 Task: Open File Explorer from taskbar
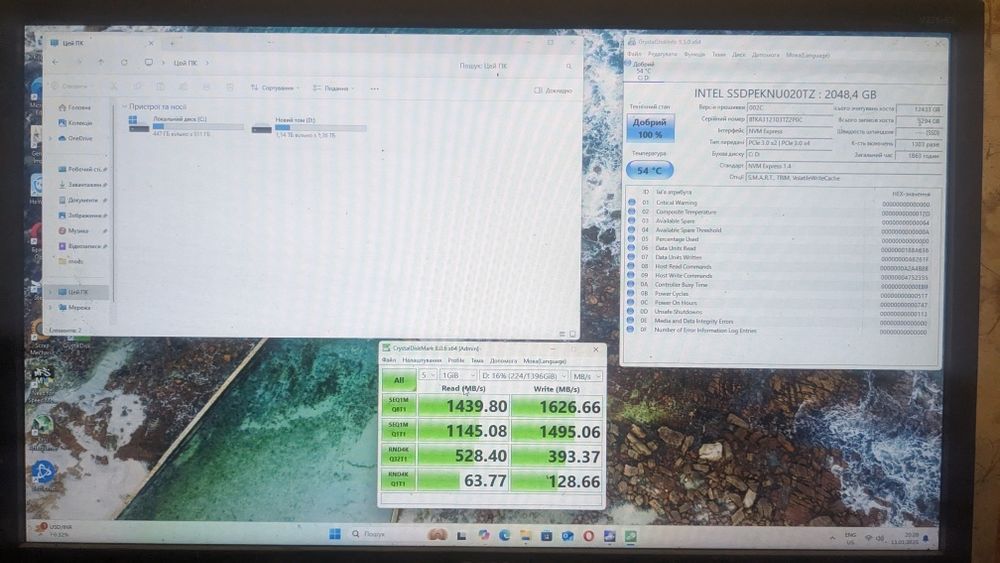[x=526, y=536]
